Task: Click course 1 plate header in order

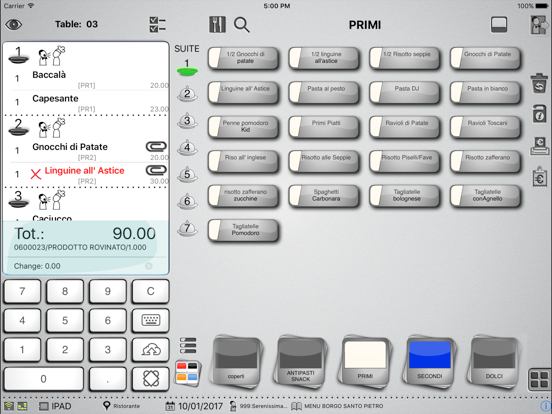Action: point(18,56)
